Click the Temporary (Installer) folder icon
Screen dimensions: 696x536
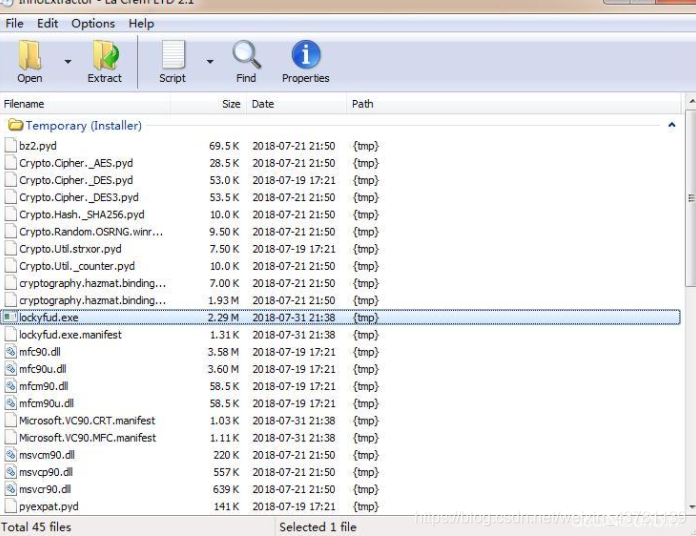point(15,125)
